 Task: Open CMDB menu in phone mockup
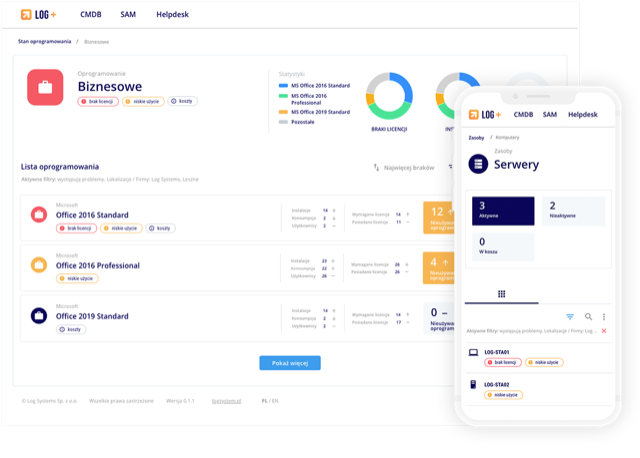coord(523,115)
